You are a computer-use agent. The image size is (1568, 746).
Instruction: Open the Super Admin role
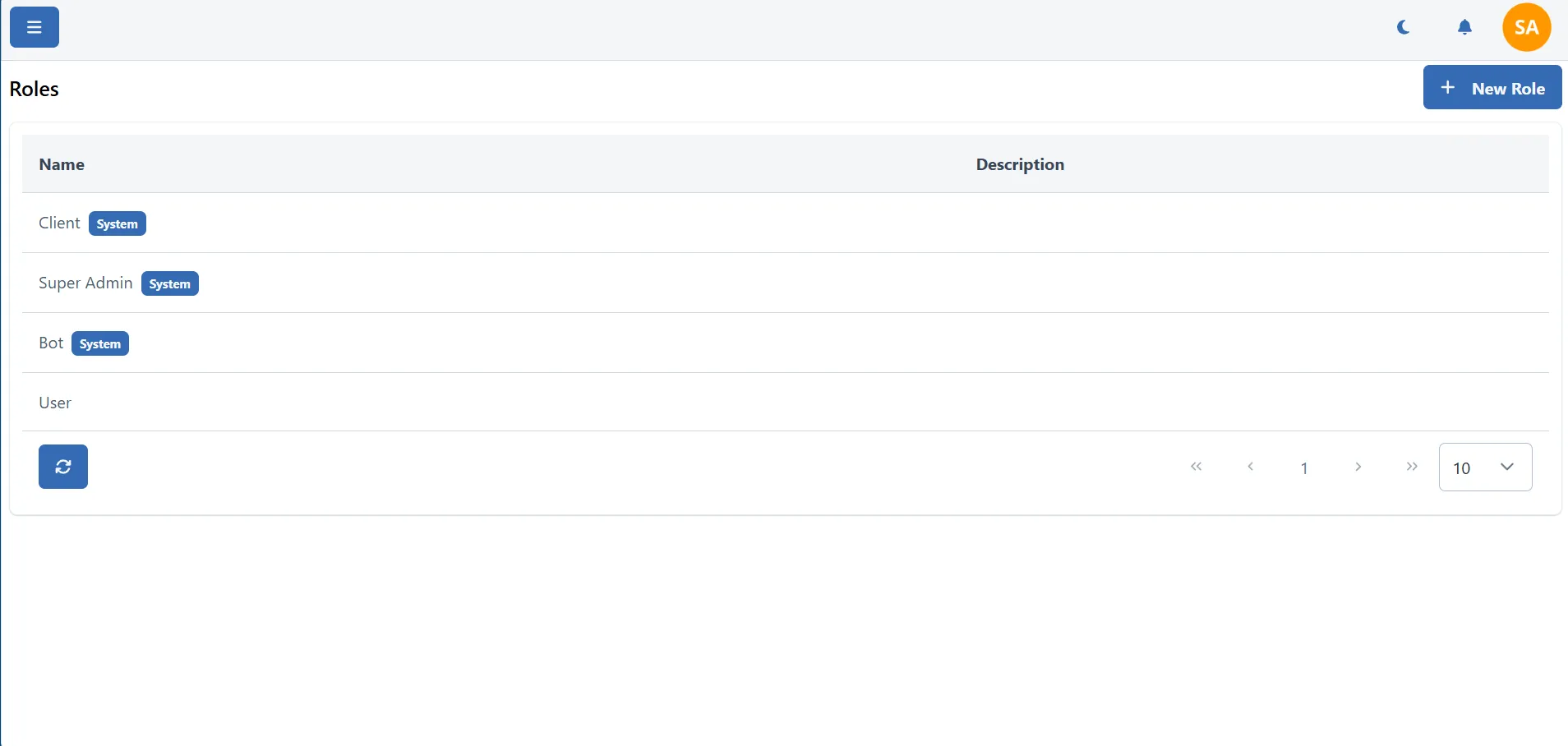tap(85, 283)
